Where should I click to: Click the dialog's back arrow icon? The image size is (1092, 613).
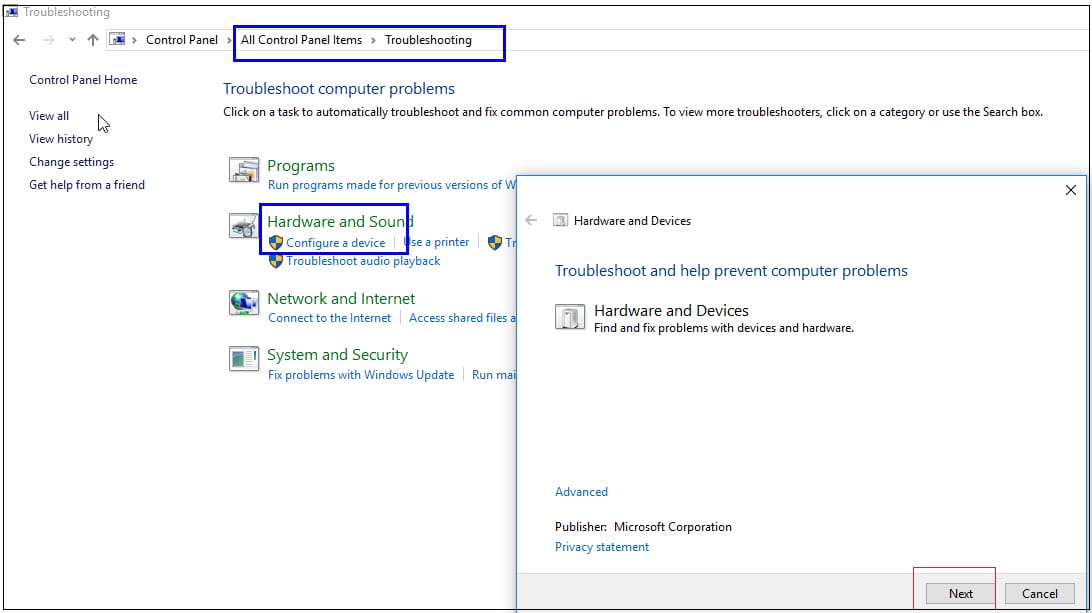click(x=531, y=220)
